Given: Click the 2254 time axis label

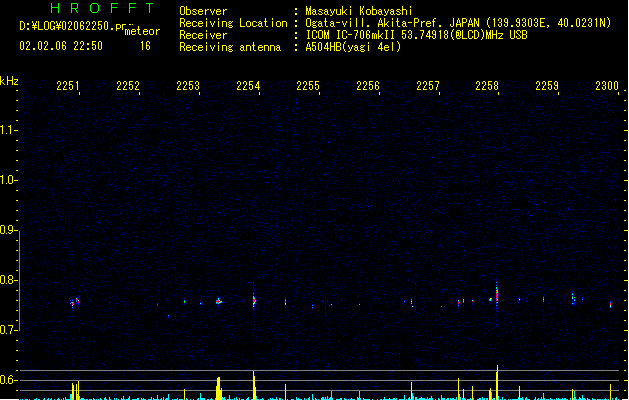Looking at the screenshot, I should tap(248, 86).
